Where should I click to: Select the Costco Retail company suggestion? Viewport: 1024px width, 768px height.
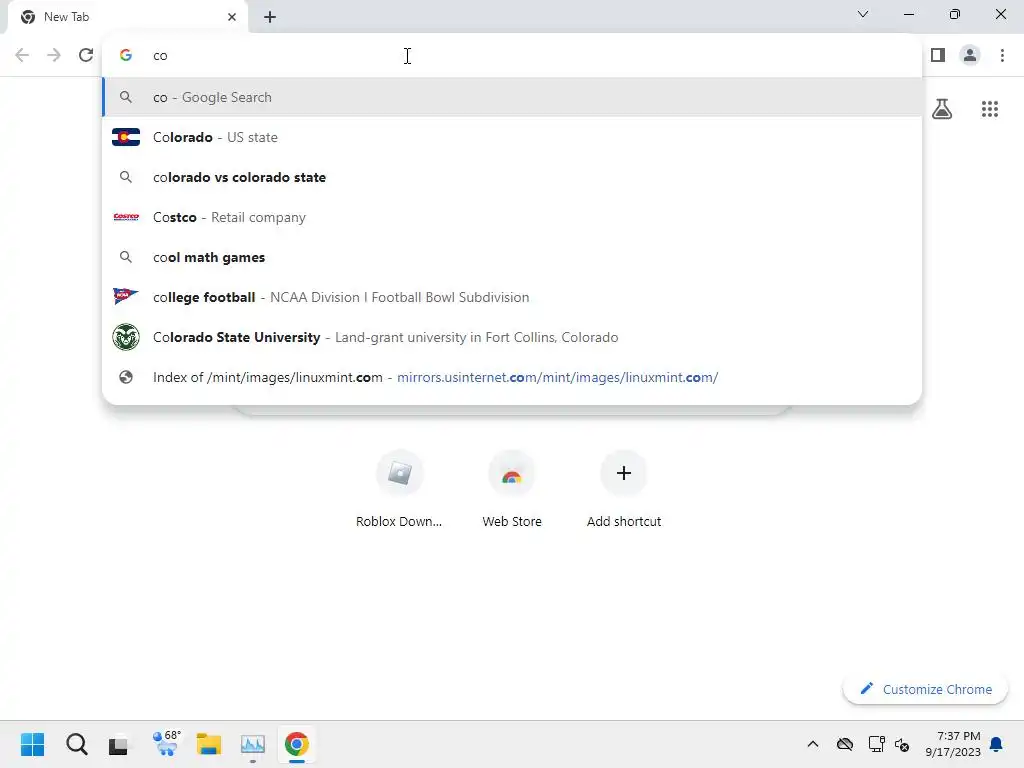(x=512, y=217)
